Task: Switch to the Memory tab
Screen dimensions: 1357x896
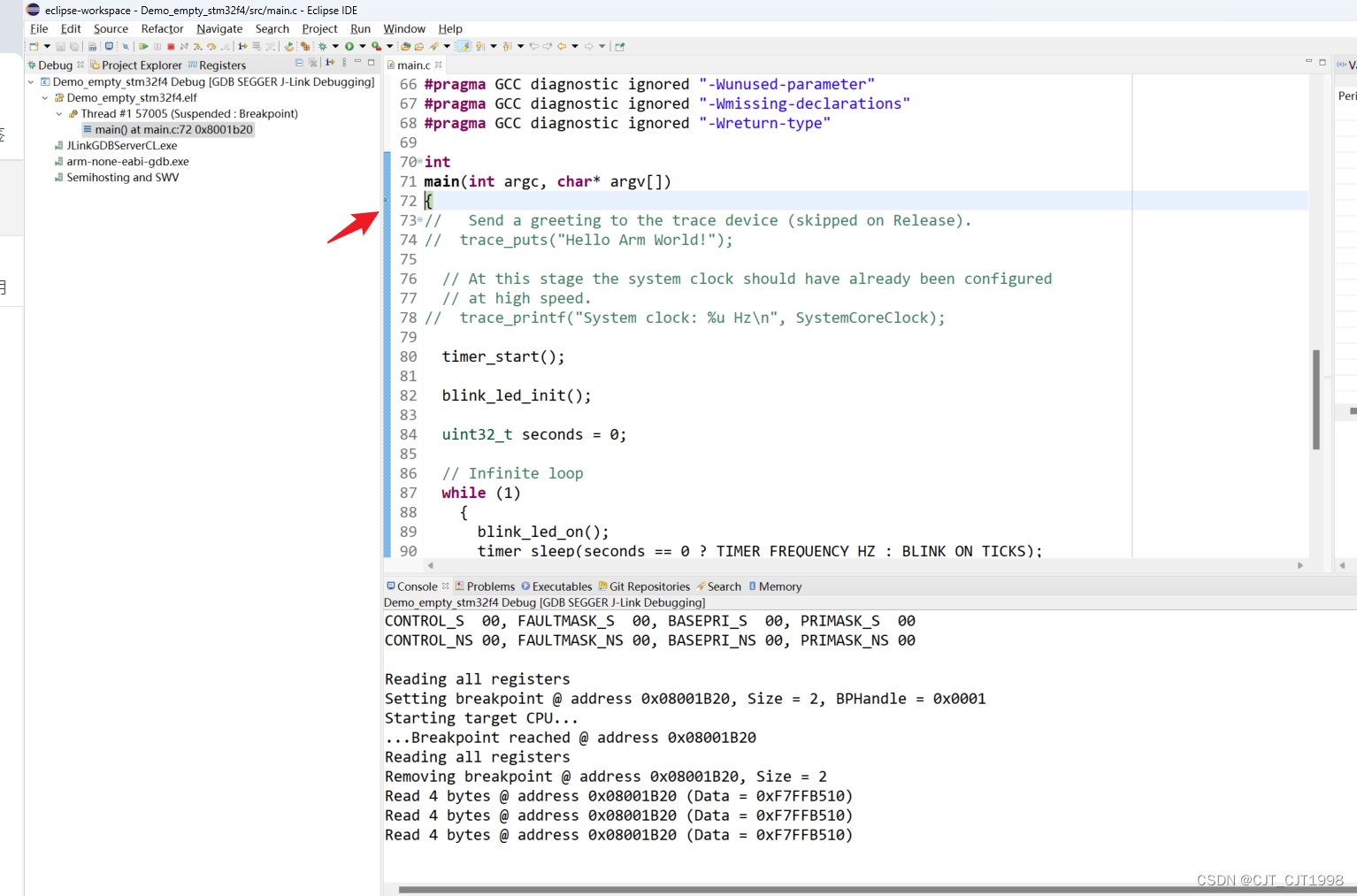Action: [x=775, y=586]
